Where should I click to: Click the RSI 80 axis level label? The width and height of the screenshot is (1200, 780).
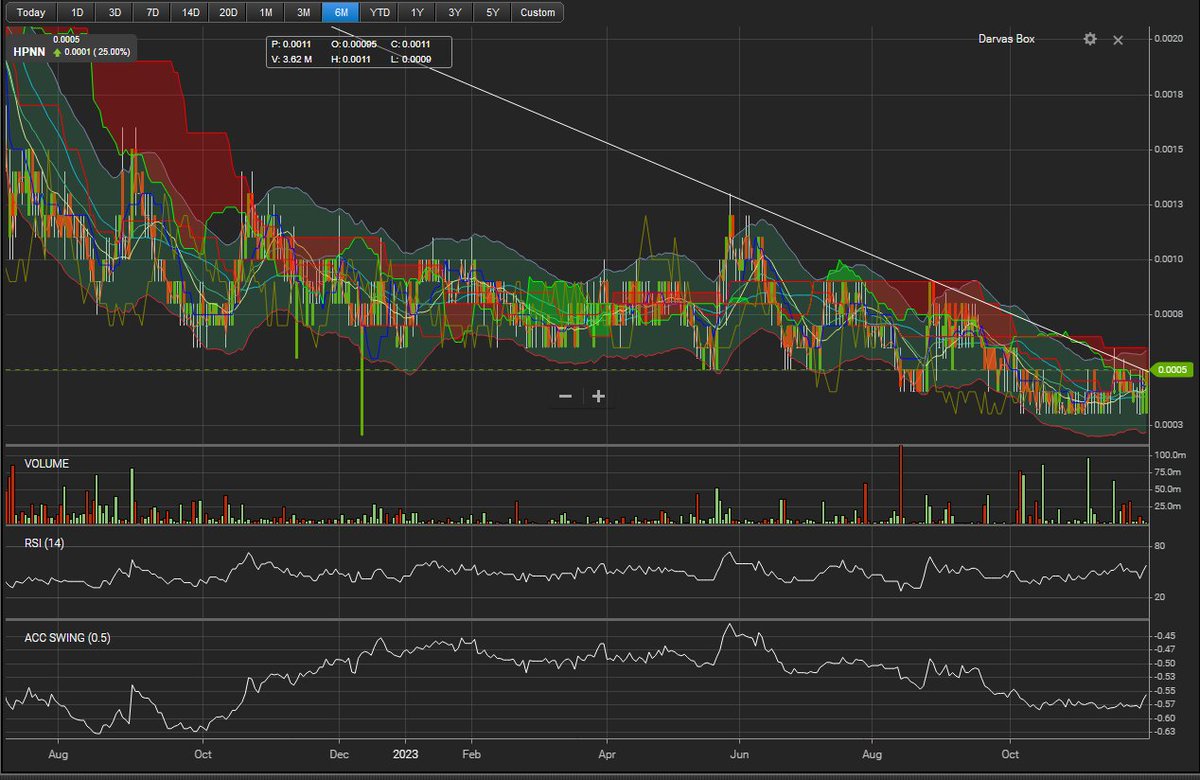(x=1158, y=546)
